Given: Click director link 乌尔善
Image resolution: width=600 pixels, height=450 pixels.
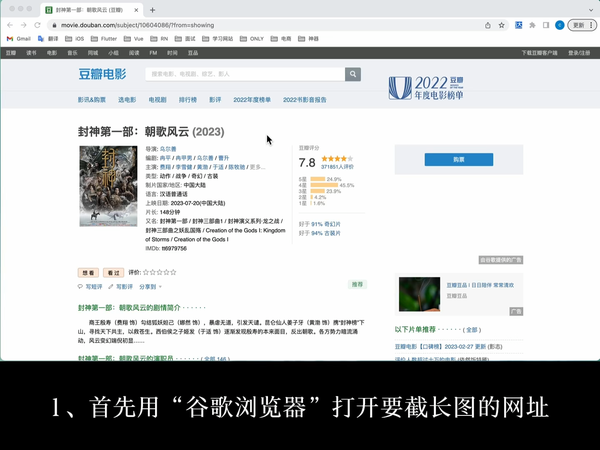Looking at the screenshot, I should 168,149.
